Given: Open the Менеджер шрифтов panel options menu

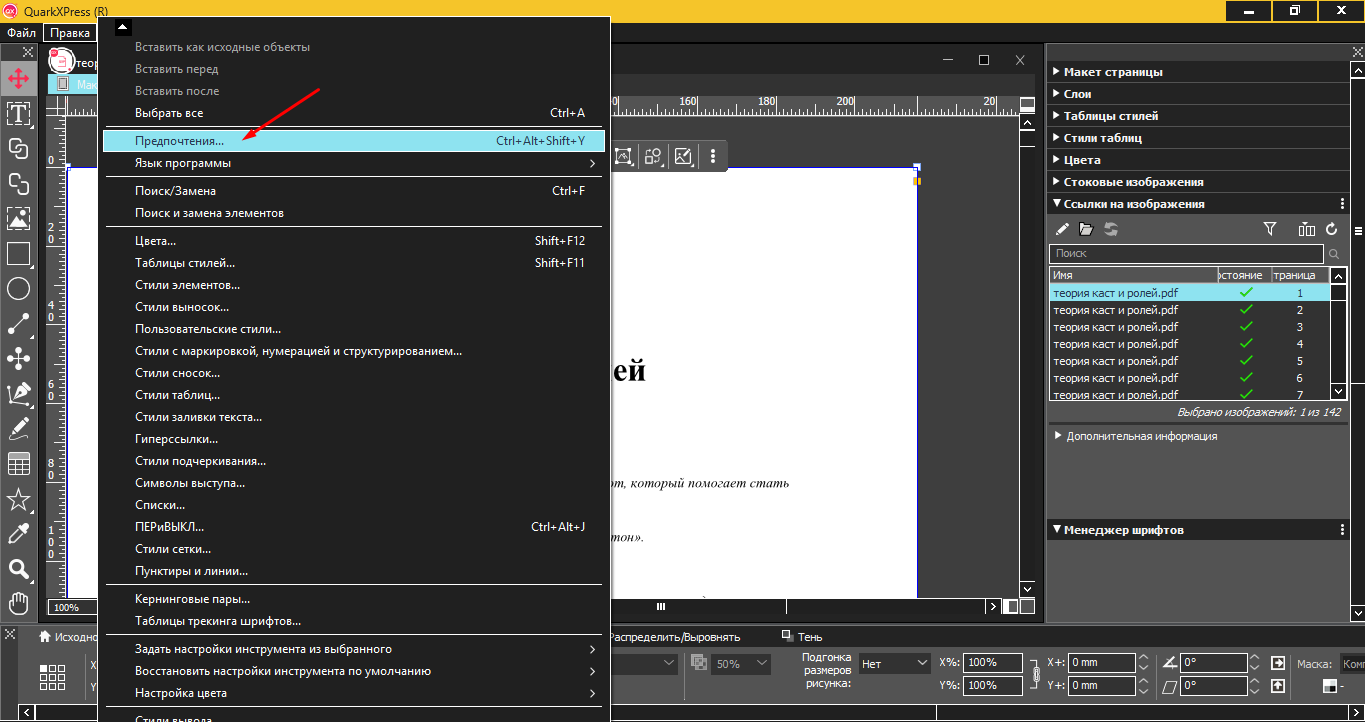Looking at the screenshot, I should 1342,530.
